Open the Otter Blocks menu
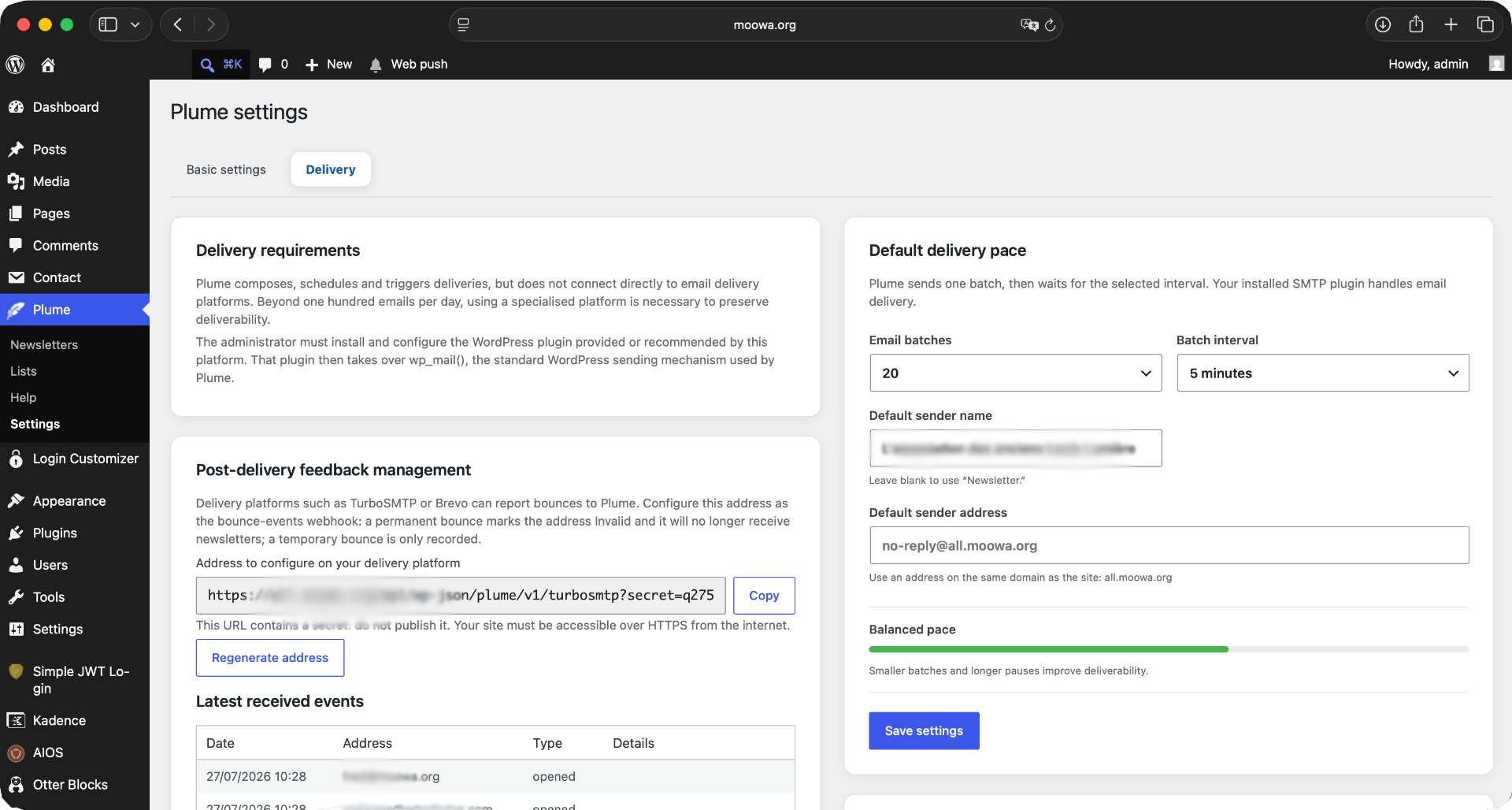The image size is (1512, 810). [x=75, y=785]
